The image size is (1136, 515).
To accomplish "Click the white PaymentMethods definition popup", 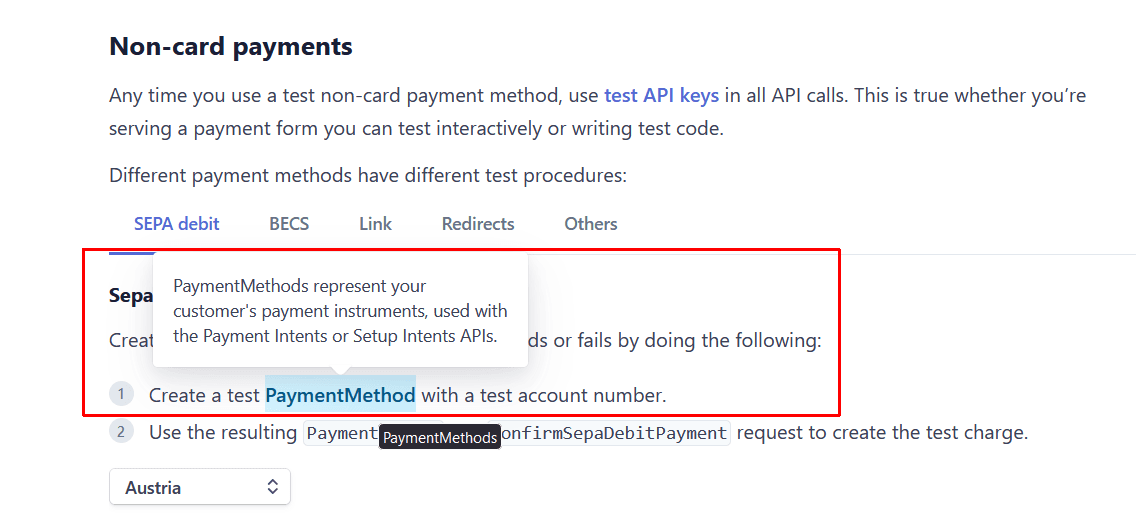I will click(x=340, y=311).
